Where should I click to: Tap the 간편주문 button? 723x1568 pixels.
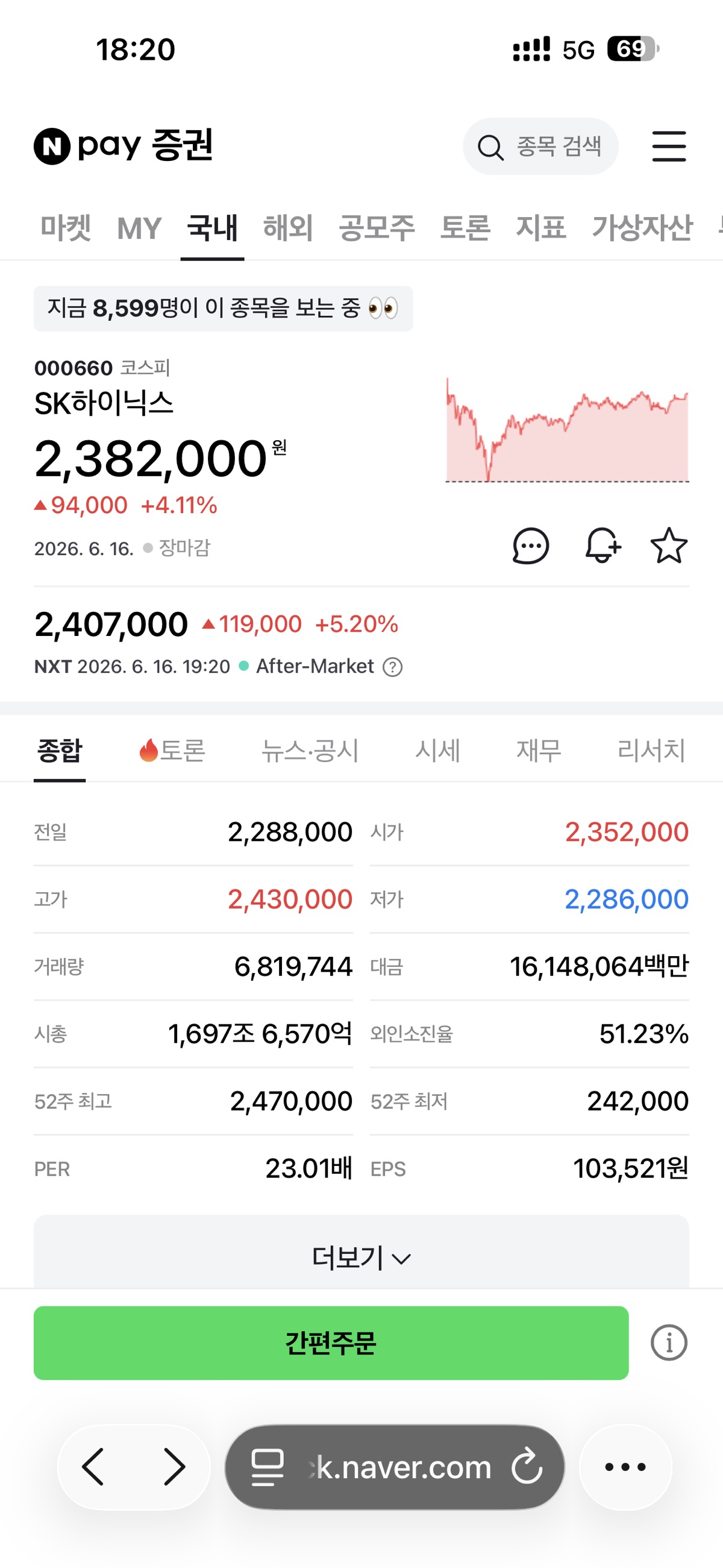click(331, 1343)
